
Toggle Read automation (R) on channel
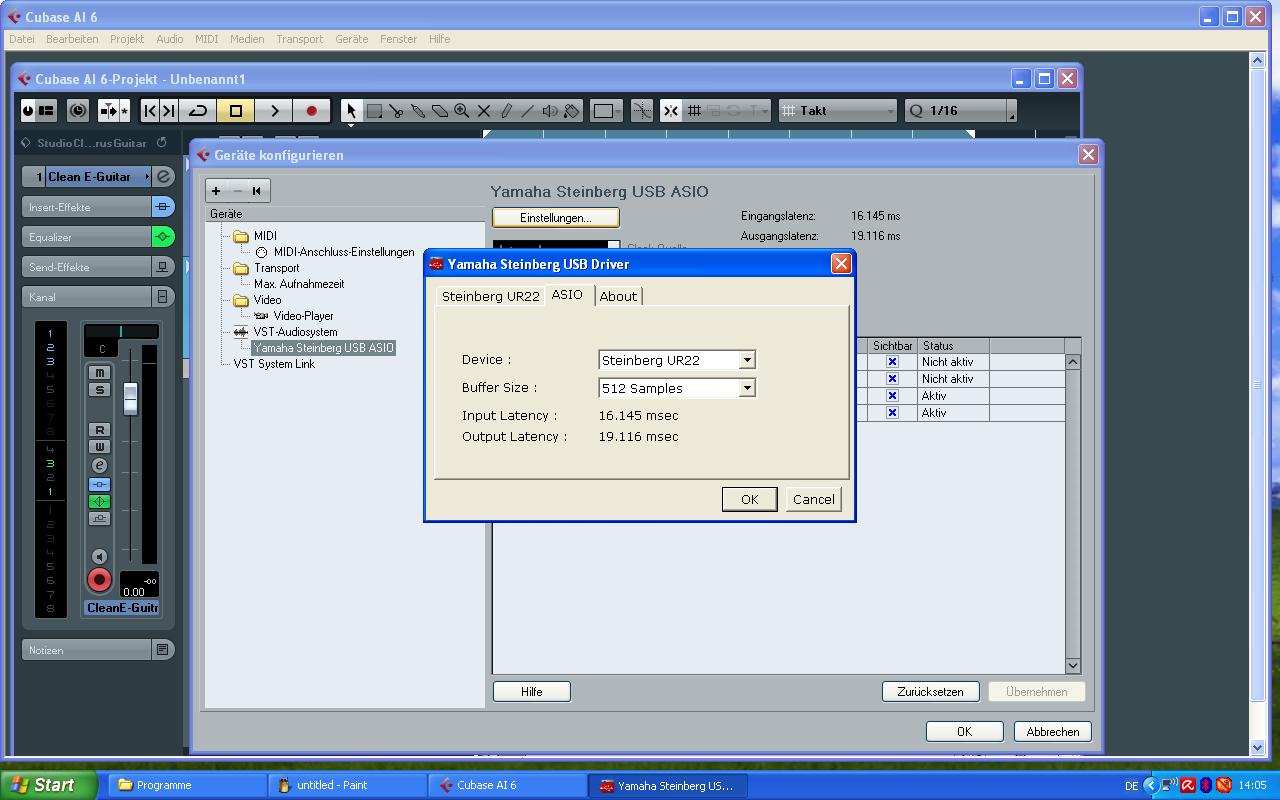point(99,430)
